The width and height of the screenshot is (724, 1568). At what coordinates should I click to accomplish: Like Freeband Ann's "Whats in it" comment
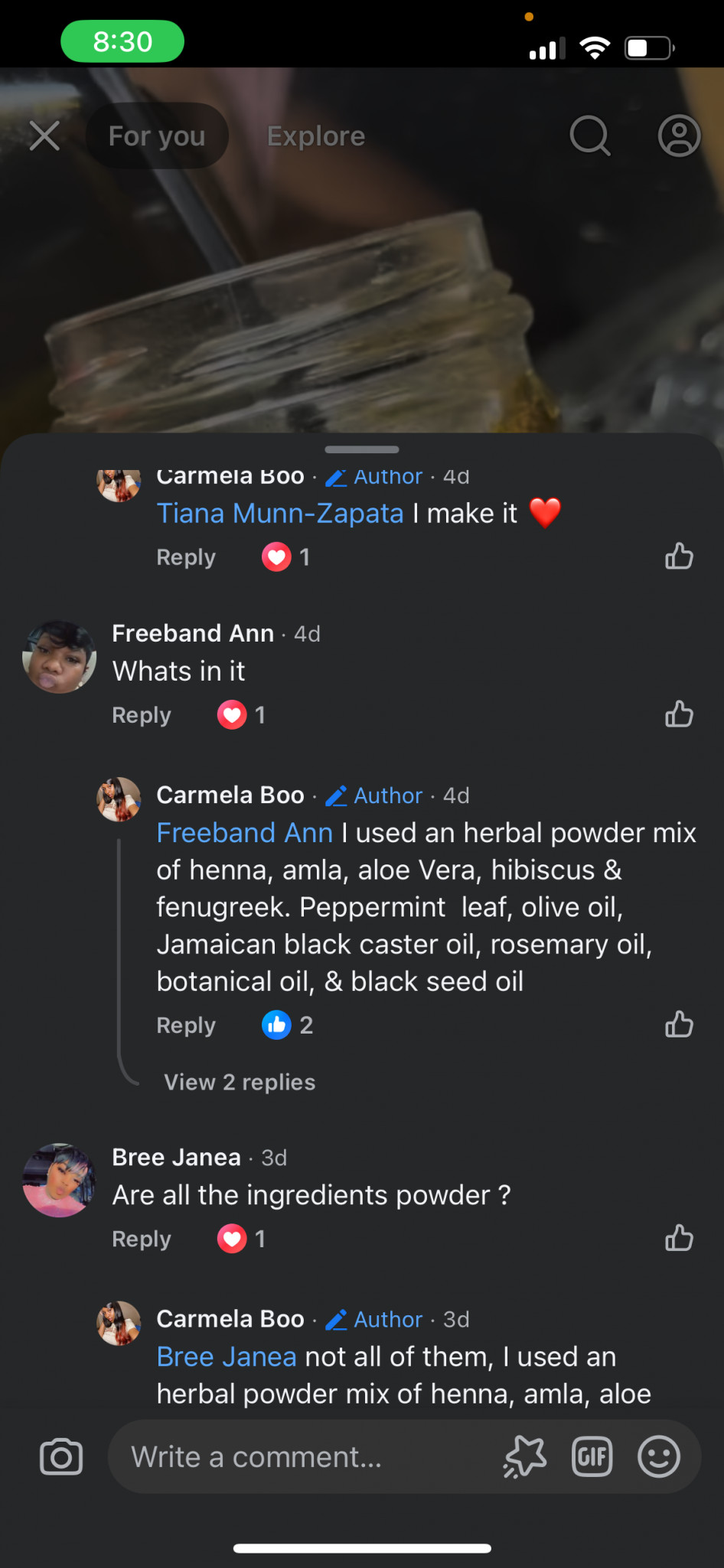(679, 714)
